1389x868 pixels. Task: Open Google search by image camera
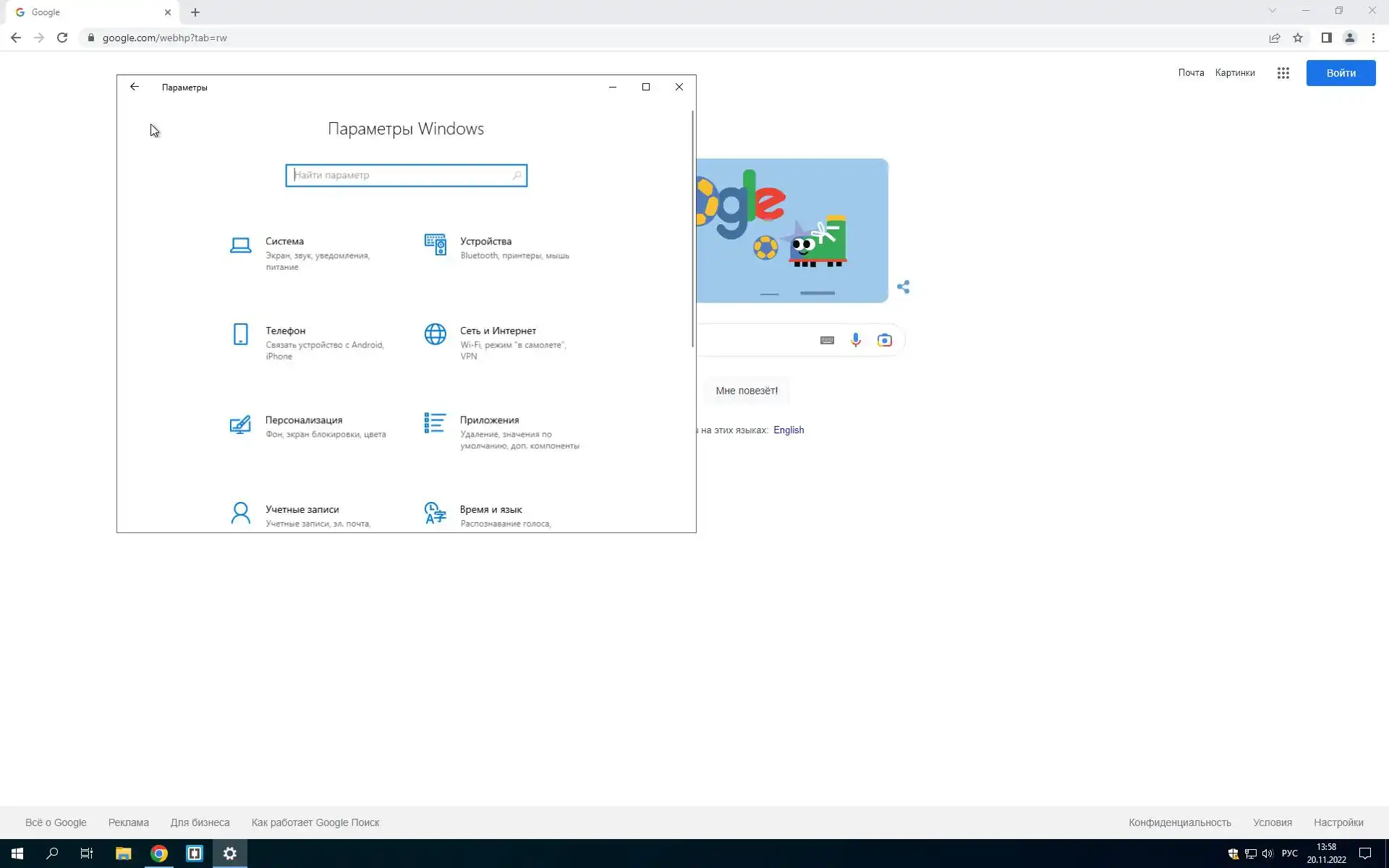click(884, 340)
